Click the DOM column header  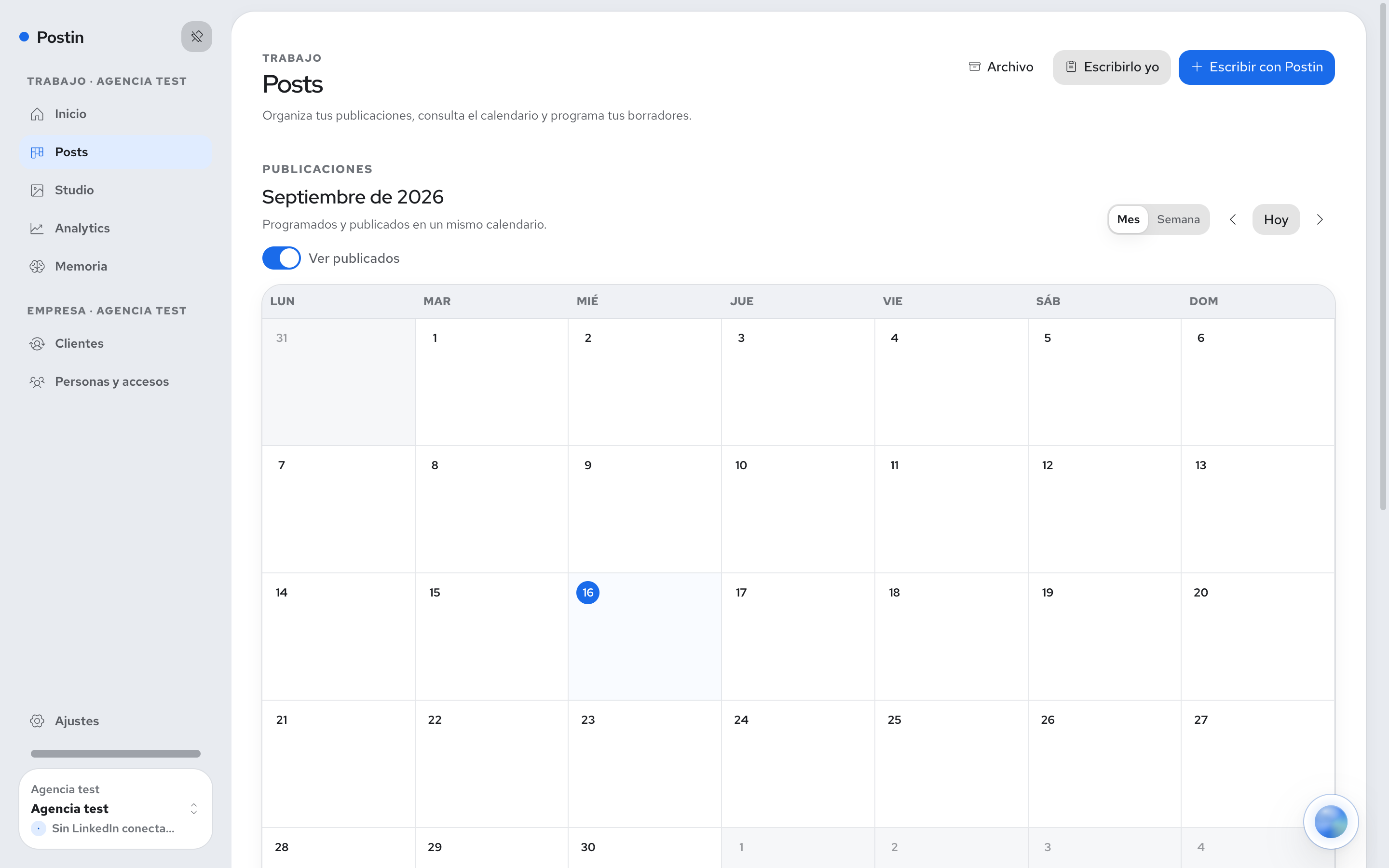tap(1204, 301)
